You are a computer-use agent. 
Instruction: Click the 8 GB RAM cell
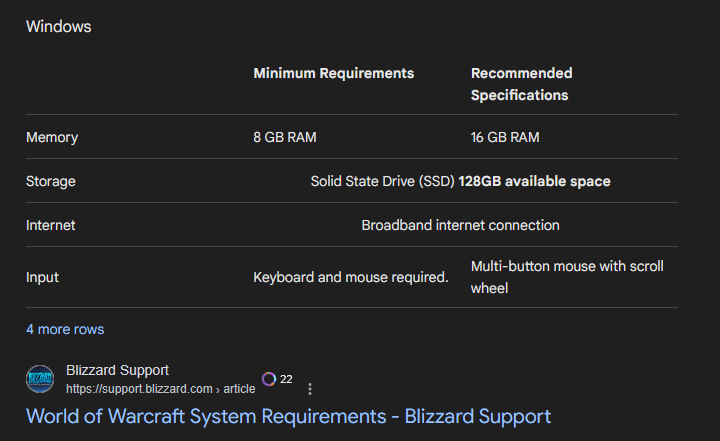click(x=285, y=137)
